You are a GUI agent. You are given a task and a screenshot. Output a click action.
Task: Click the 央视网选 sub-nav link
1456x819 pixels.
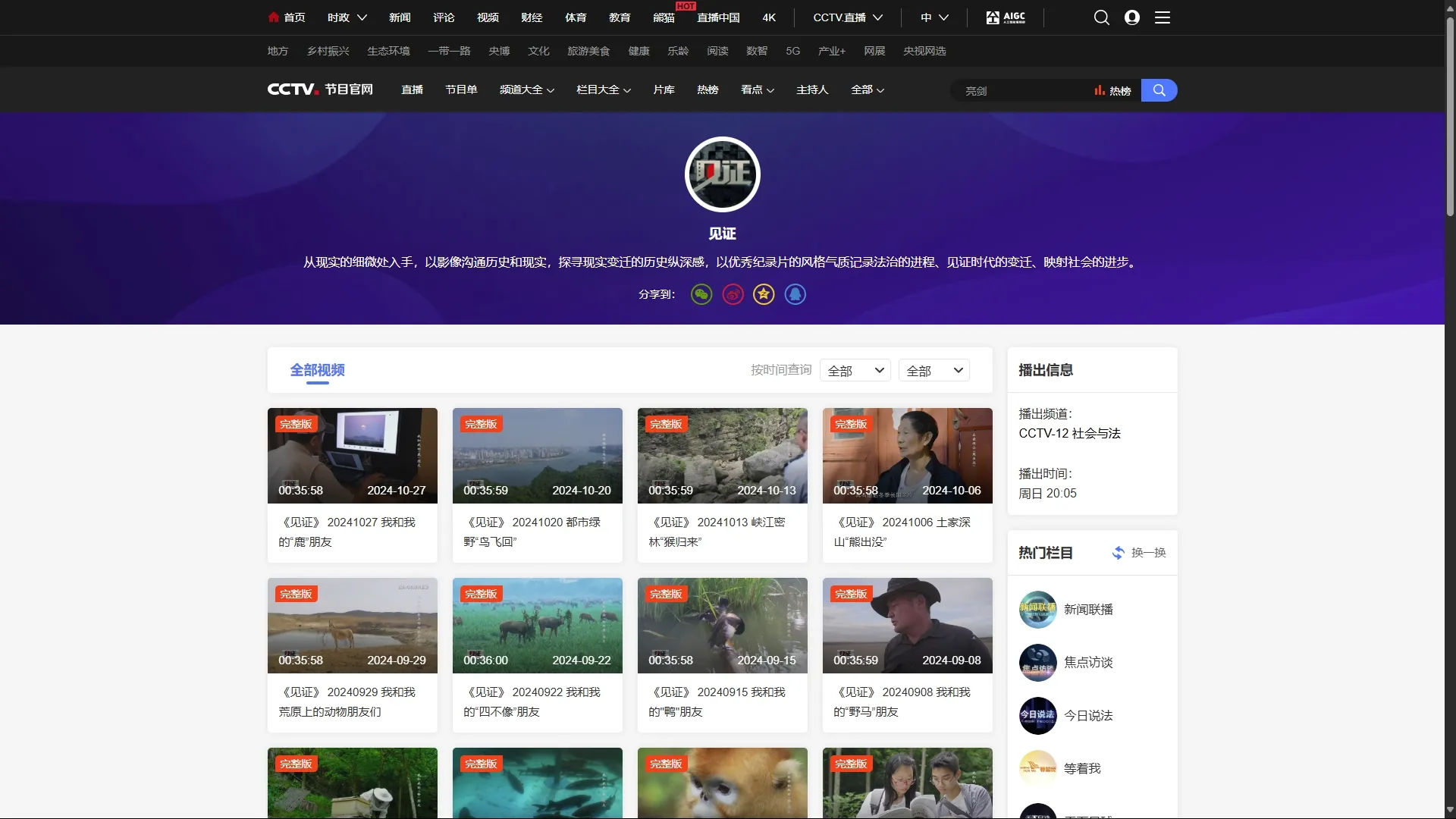pyautogui.click(x=924, y=51)
